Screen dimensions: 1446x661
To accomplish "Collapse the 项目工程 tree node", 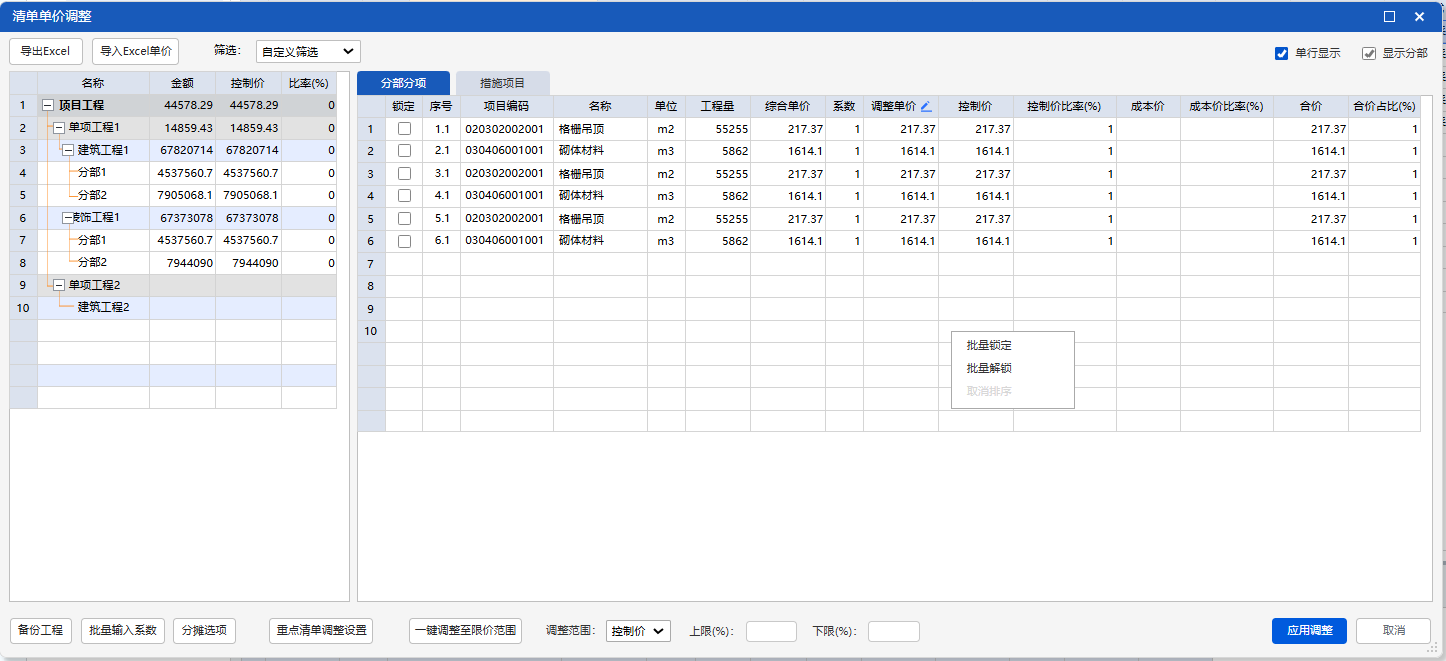I will (47, 105).
